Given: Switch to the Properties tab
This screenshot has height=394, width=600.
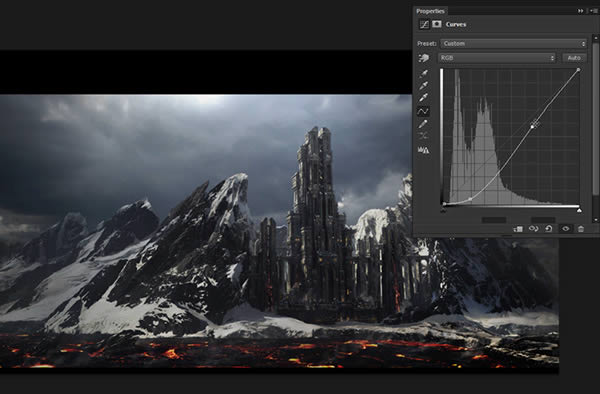Looking at the screenshot, I should click(430, 11).
